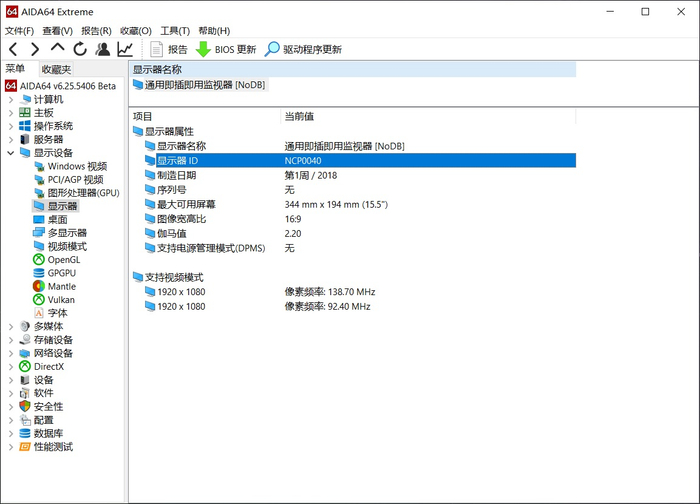The height and width of the screenshot is (504, 700).
Task: Open the 工具(T) menu
Action: click(175, 31)
